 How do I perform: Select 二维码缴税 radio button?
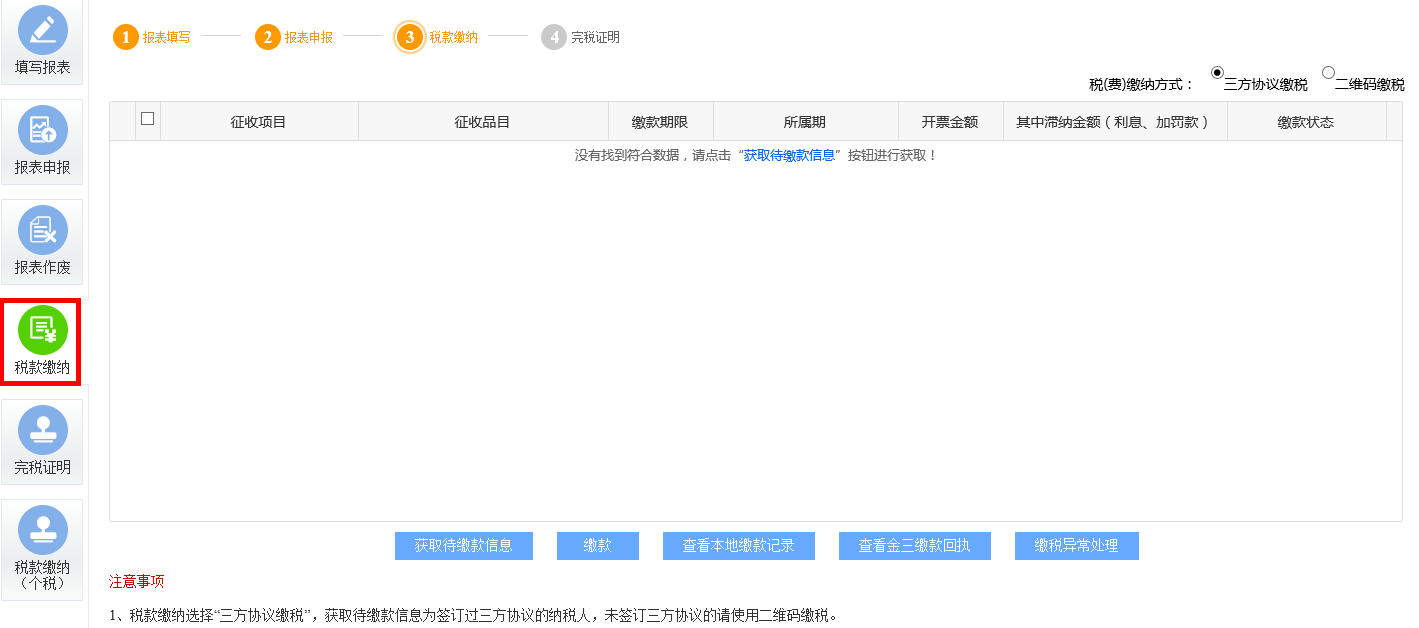pyautogui.click(x=1328, y=72)
